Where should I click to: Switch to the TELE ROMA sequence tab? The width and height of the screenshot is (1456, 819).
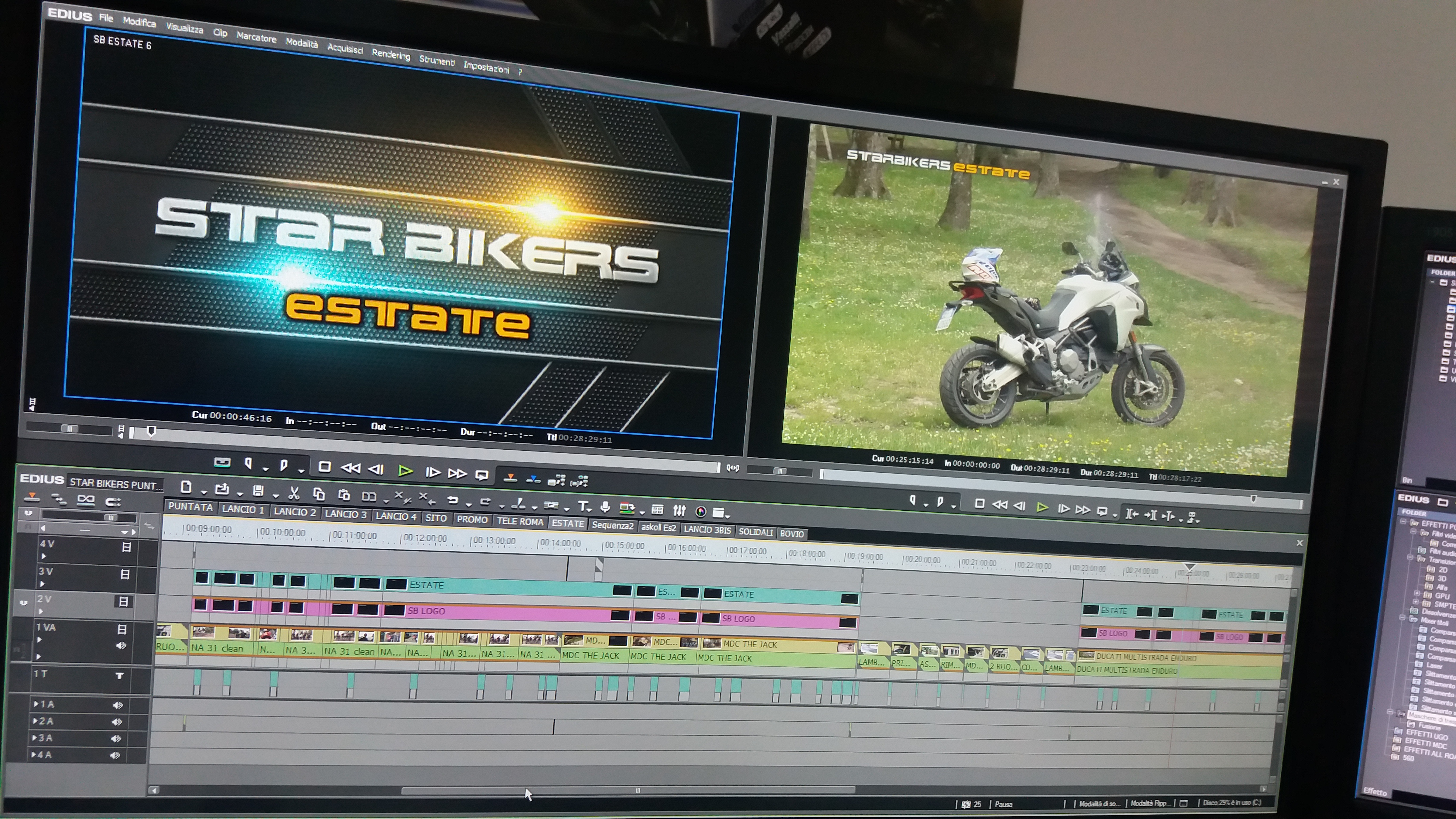[520, 521]
